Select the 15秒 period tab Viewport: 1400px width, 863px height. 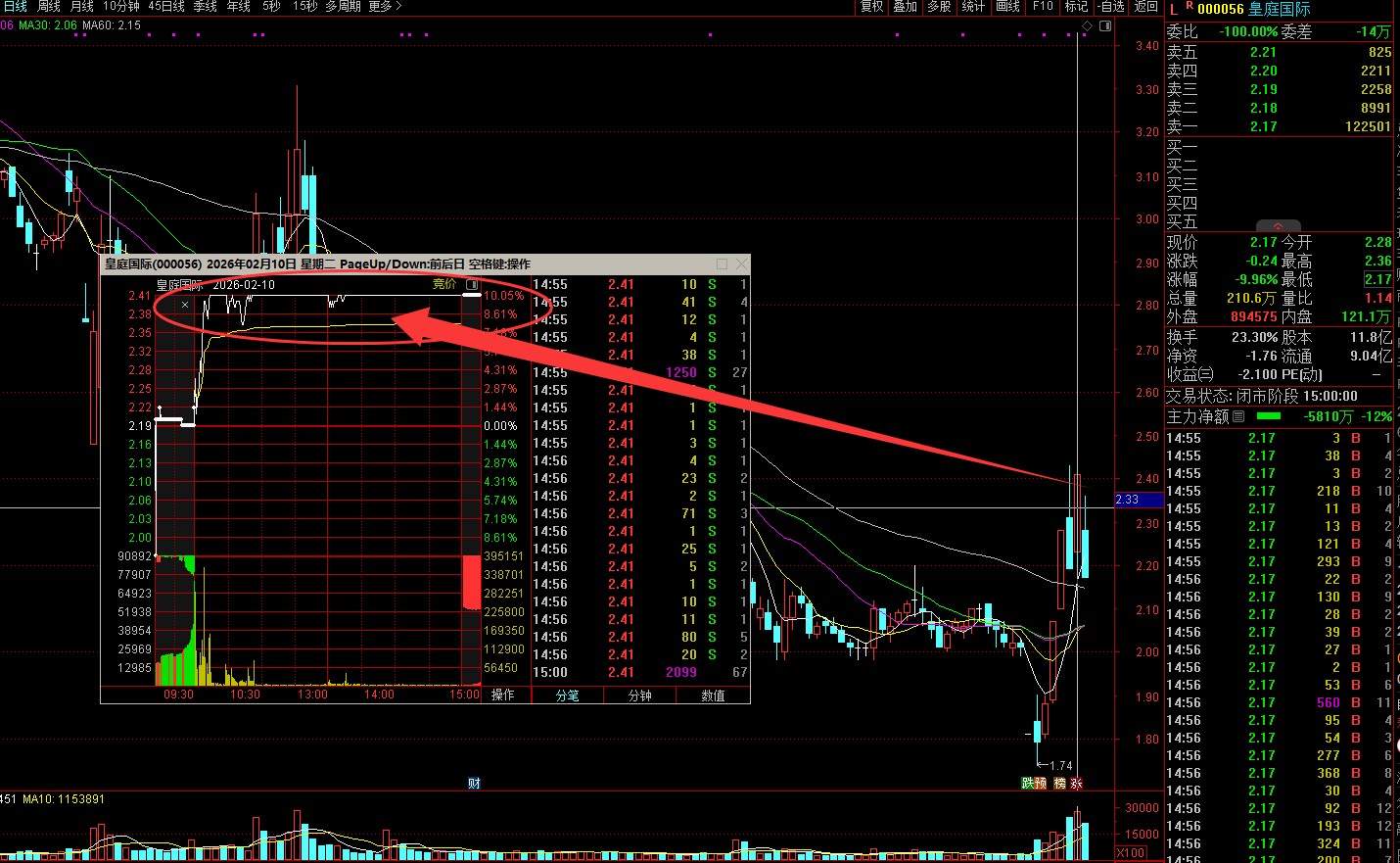click(x=304, y=6)
